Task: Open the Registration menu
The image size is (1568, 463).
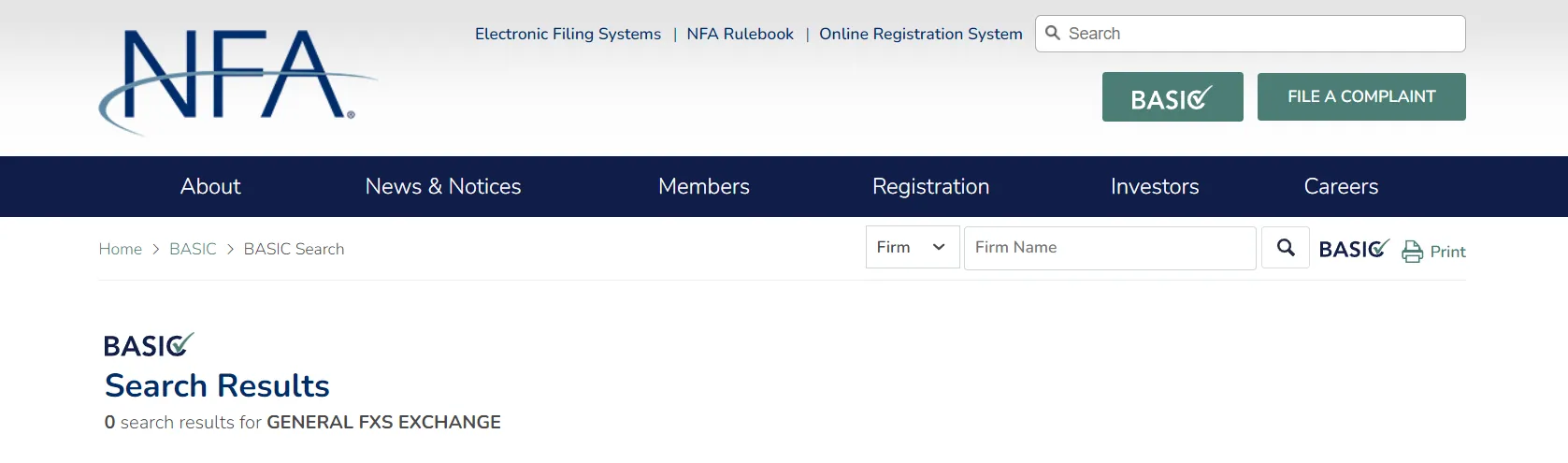Action: click(x=930, y=186)
